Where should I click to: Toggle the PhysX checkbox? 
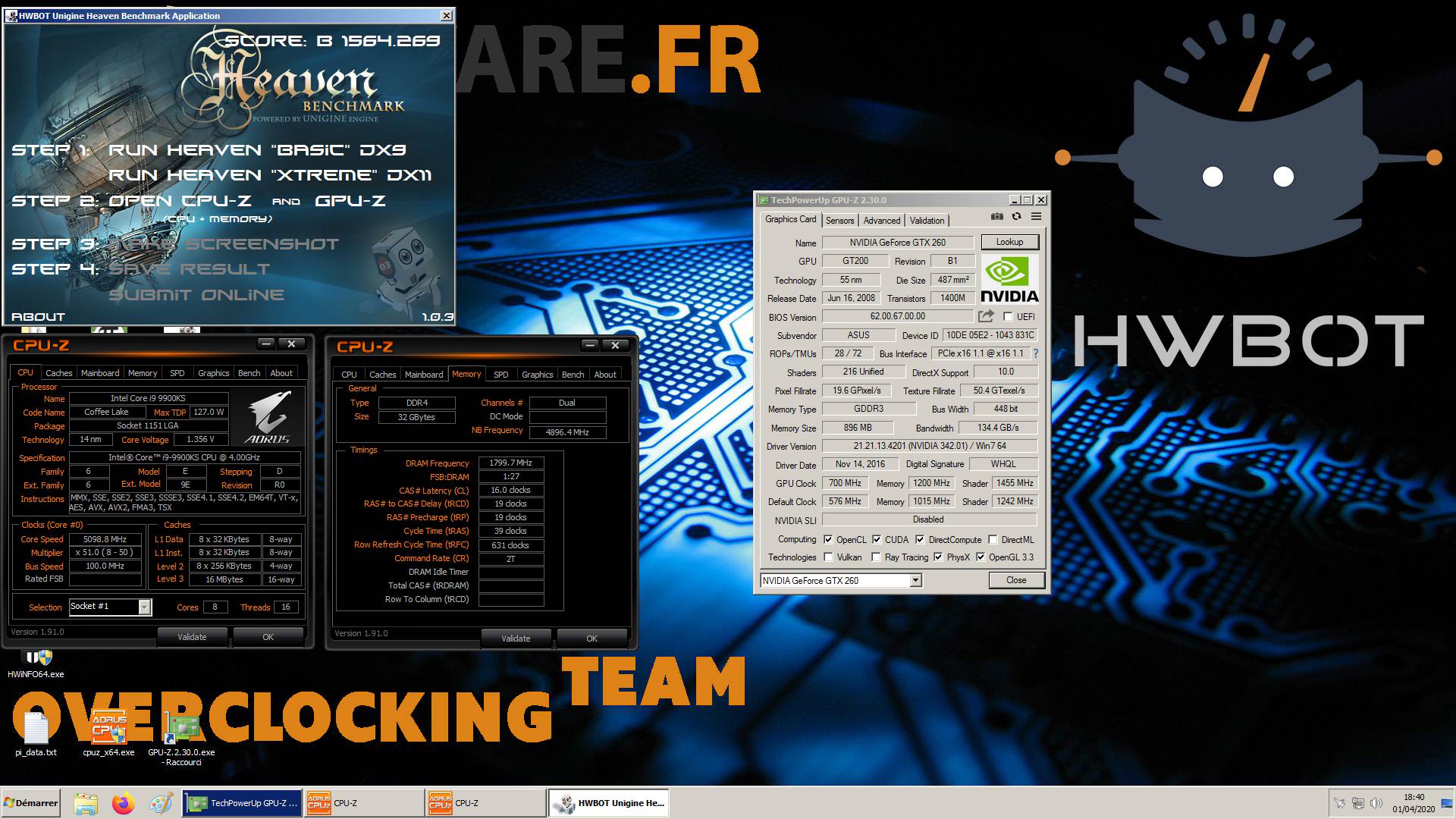pyautogui.click(x=938, y=557)
